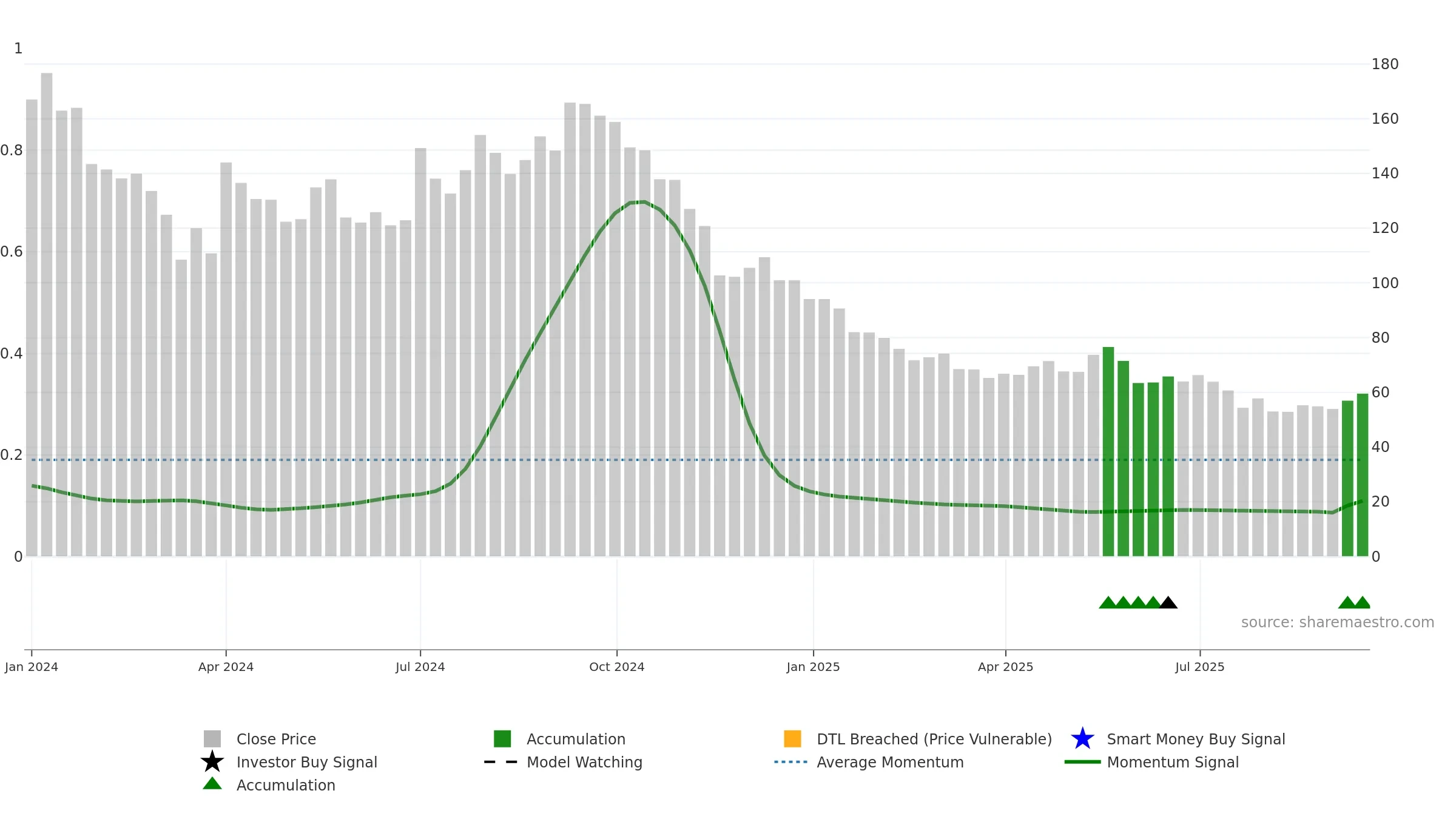Click the momentum line peak near Oct 2024
1456x819 pixels.
pyautogui.click(x=637, y=202)
